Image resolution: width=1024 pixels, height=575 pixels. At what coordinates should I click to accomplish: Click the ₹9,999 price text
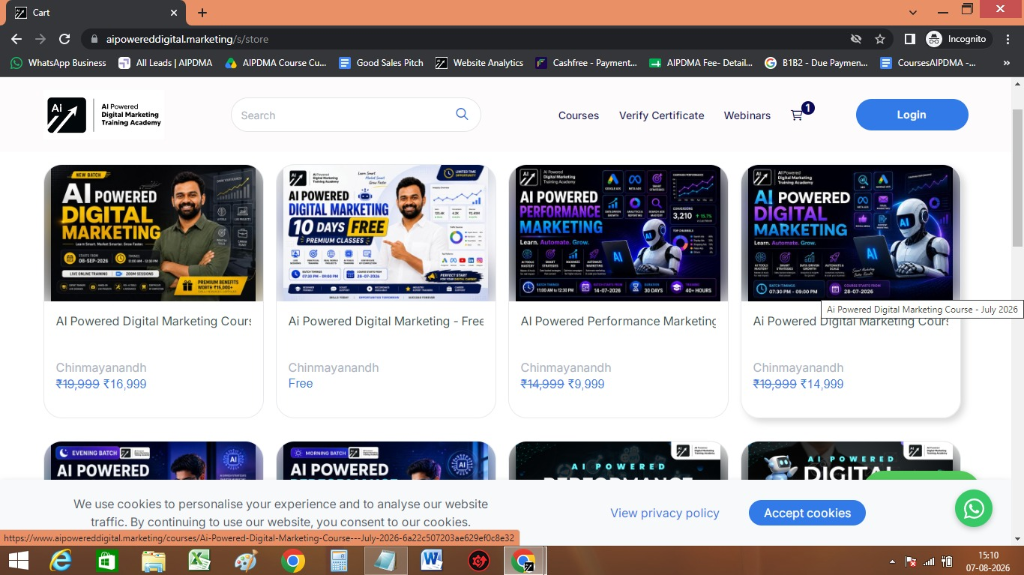click(586, 384)
